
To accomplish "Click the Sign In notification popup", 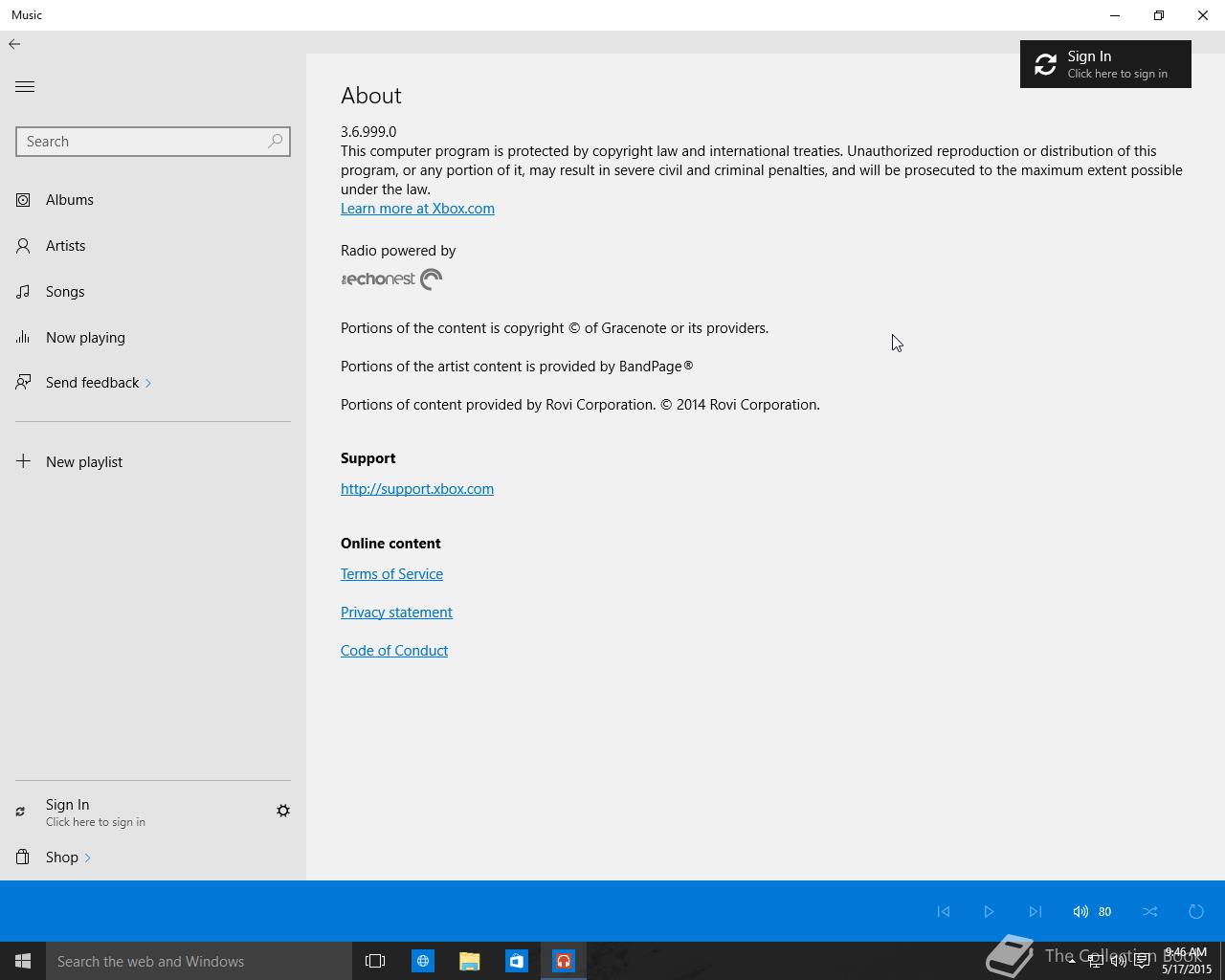I will (x=1105, y=64).
